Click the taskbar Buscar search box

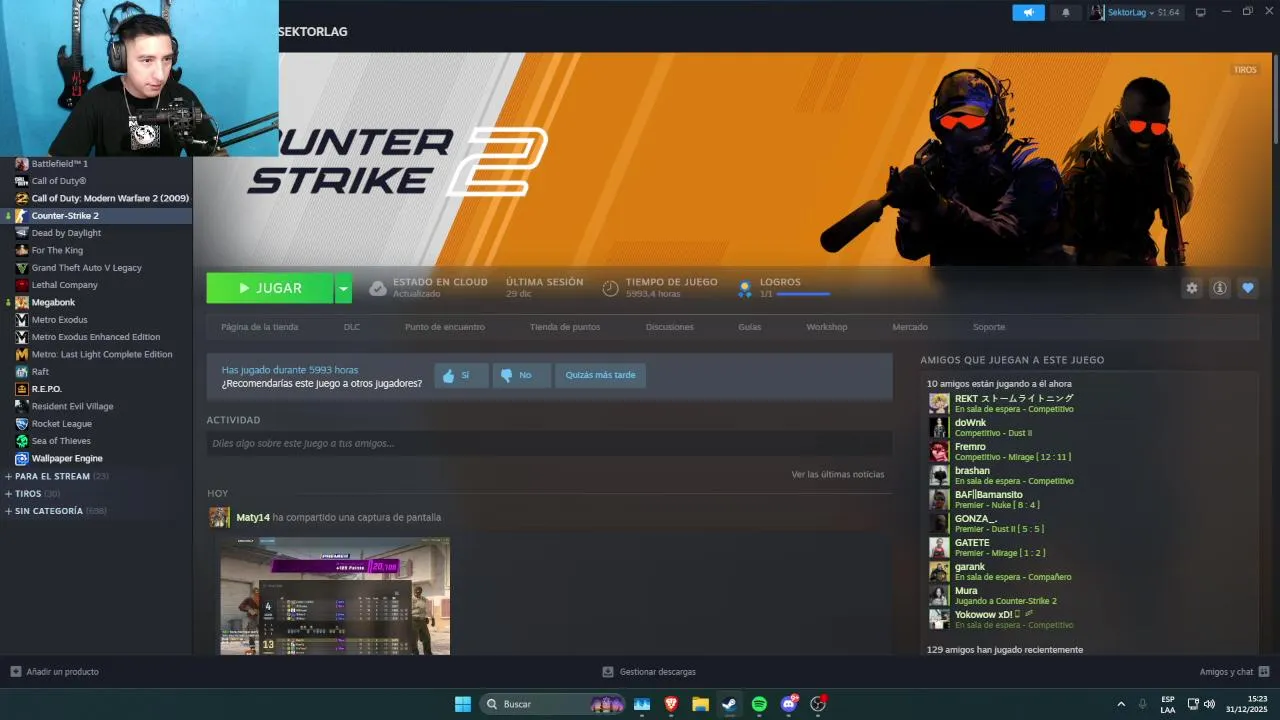[x=553, y=704]
